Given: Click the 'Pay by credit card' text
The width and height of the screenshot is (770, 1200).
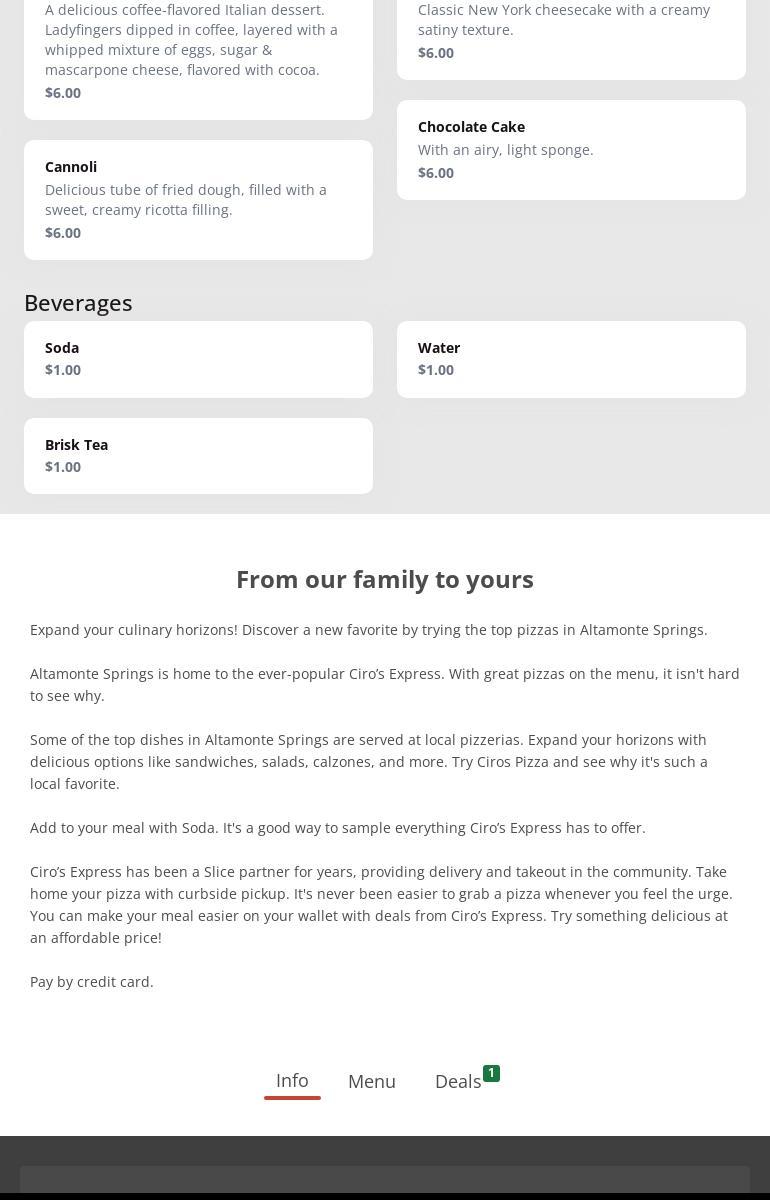Looking at the screenshot, I should click(92, 982).
